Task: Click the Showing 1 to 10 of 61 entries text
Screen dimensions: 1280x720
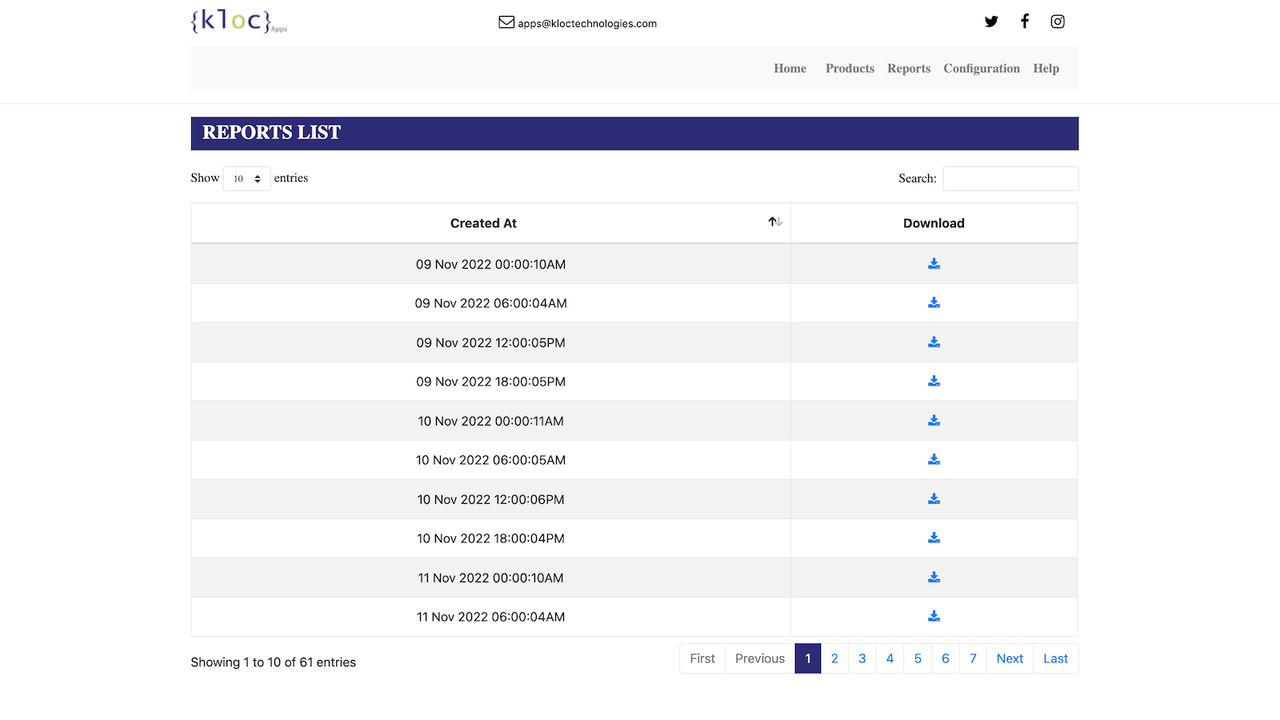Action: pyautogui.click(x=273, y=662)
